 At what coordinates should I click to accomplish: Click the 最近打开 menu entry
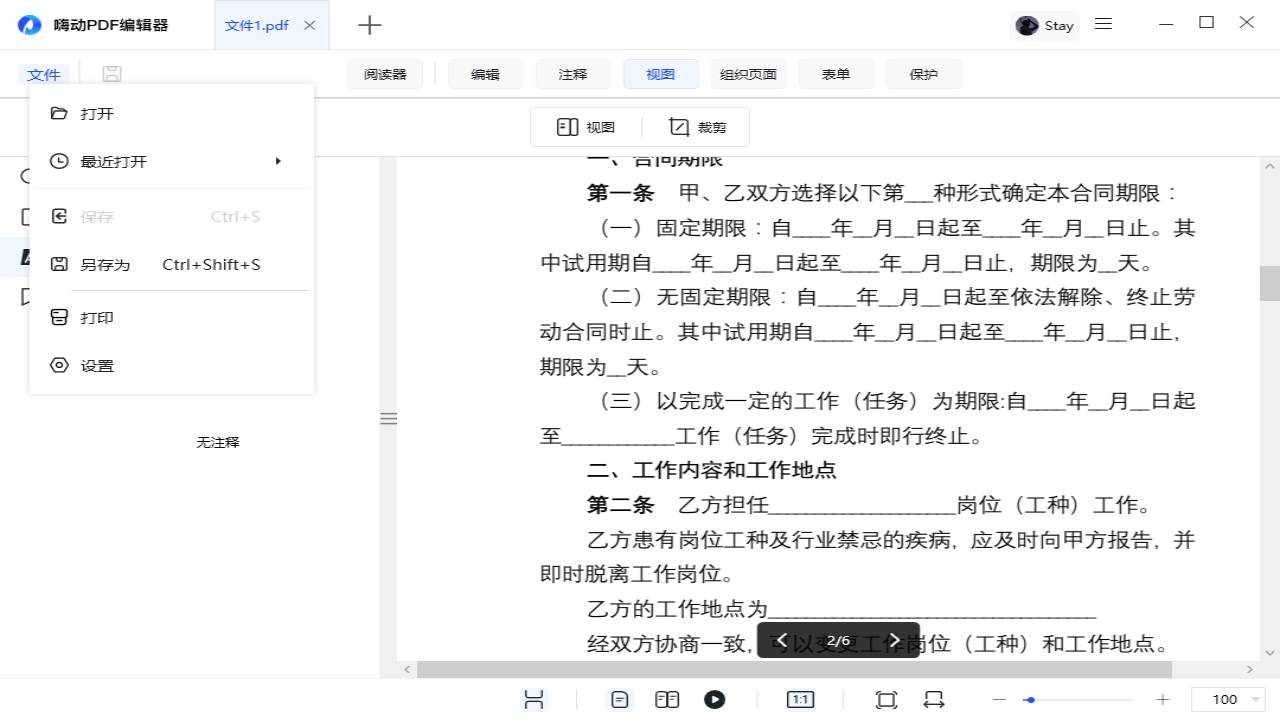172,162
